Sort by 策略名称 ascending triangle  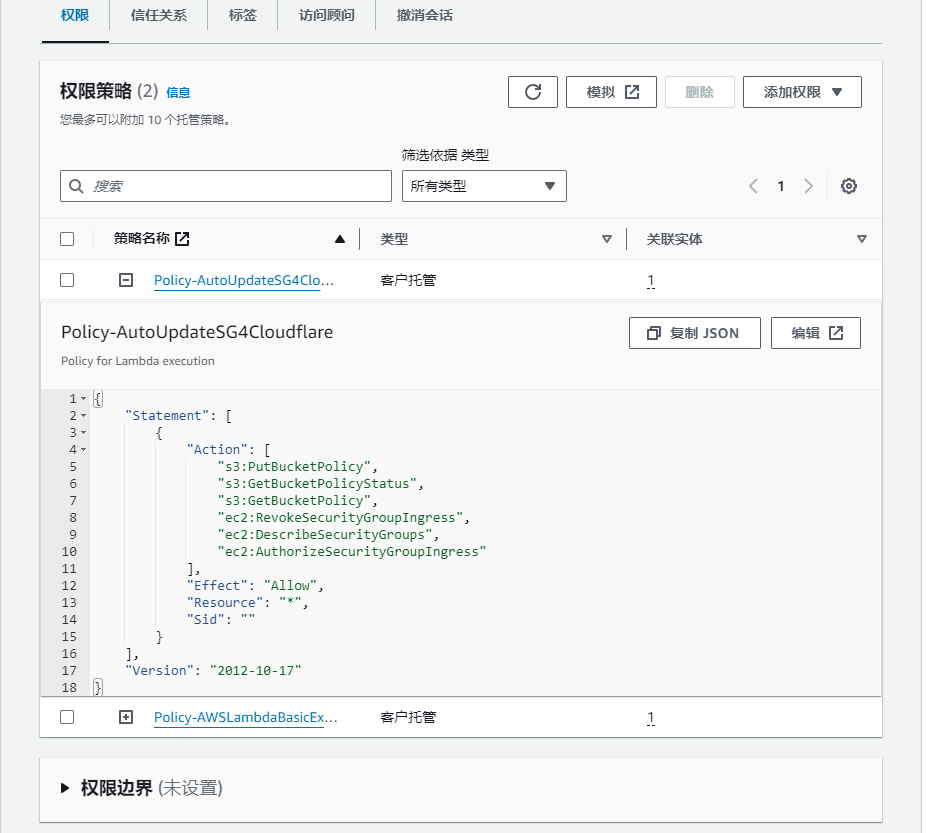(340, 239)
